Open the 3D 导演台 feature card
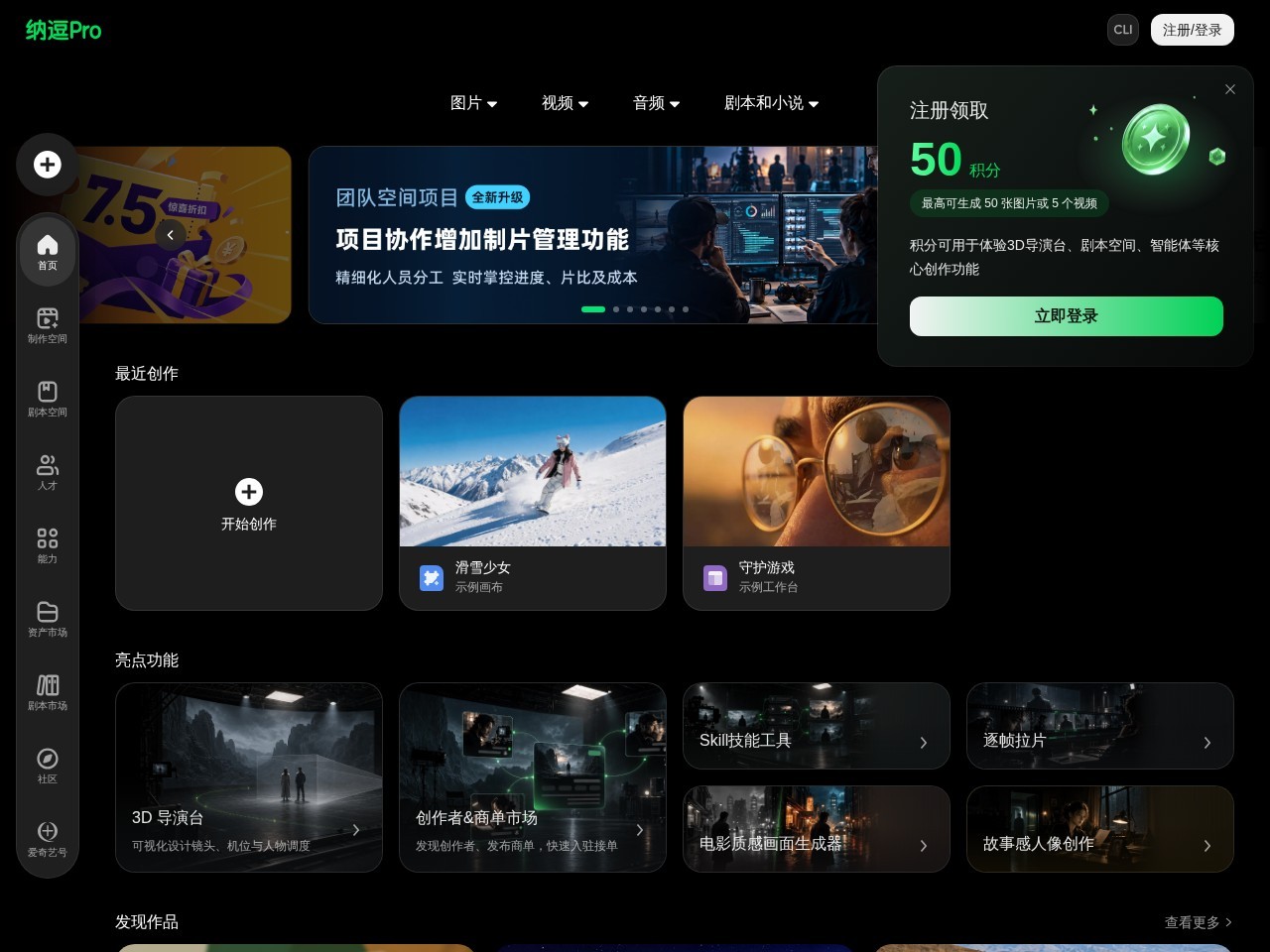 click(249, 777)
